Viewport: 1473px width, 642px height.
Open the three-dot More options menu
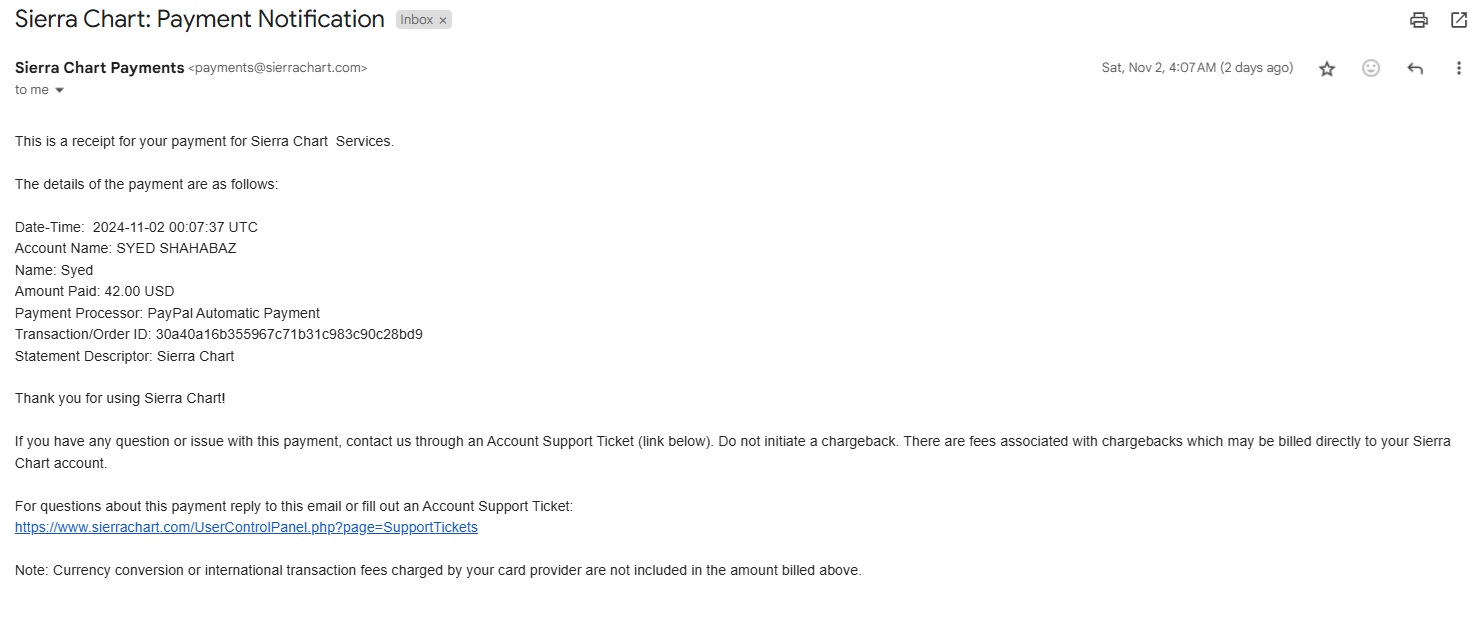click(x=1458, y=69)
